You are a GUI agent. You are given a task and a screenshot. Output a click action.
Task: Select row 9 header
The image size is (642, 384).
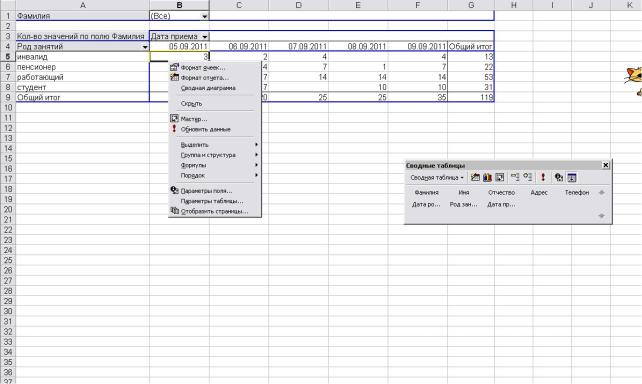click(x=7, y=97)
